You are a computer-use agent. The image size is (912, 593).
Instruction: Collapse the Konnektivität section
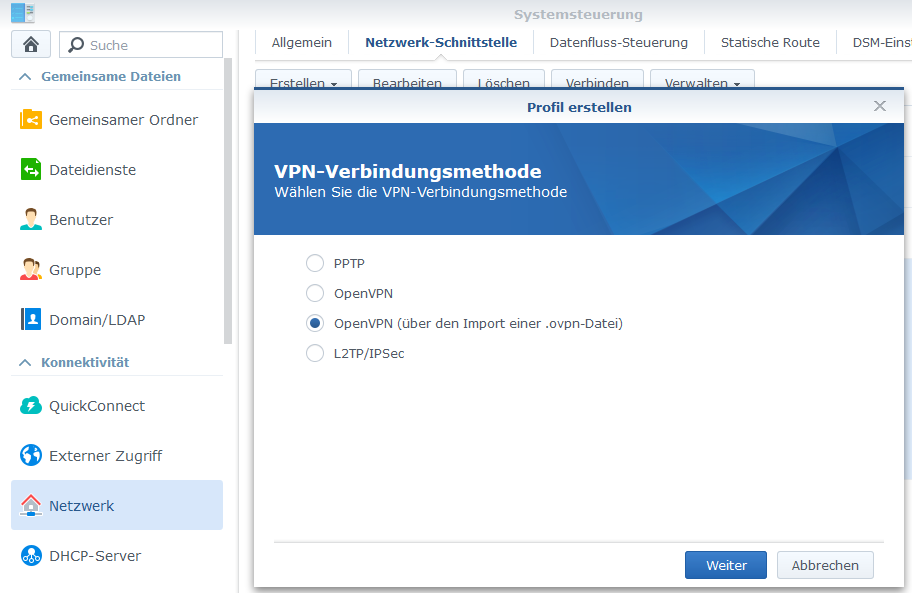point(25,363)
